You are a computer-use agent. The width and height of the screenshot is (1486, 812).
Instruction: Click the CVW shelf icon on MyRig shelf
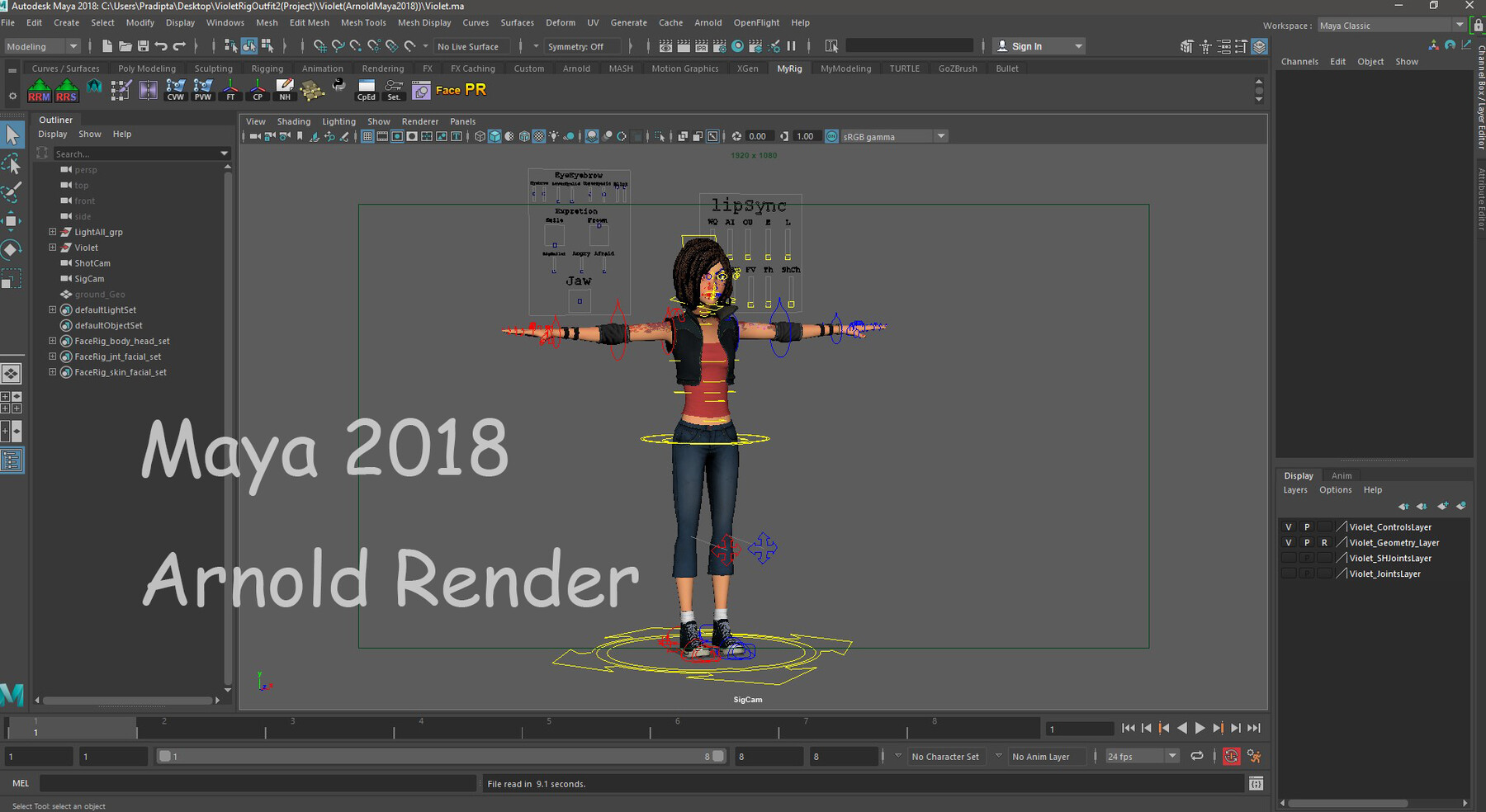point(176,89)
